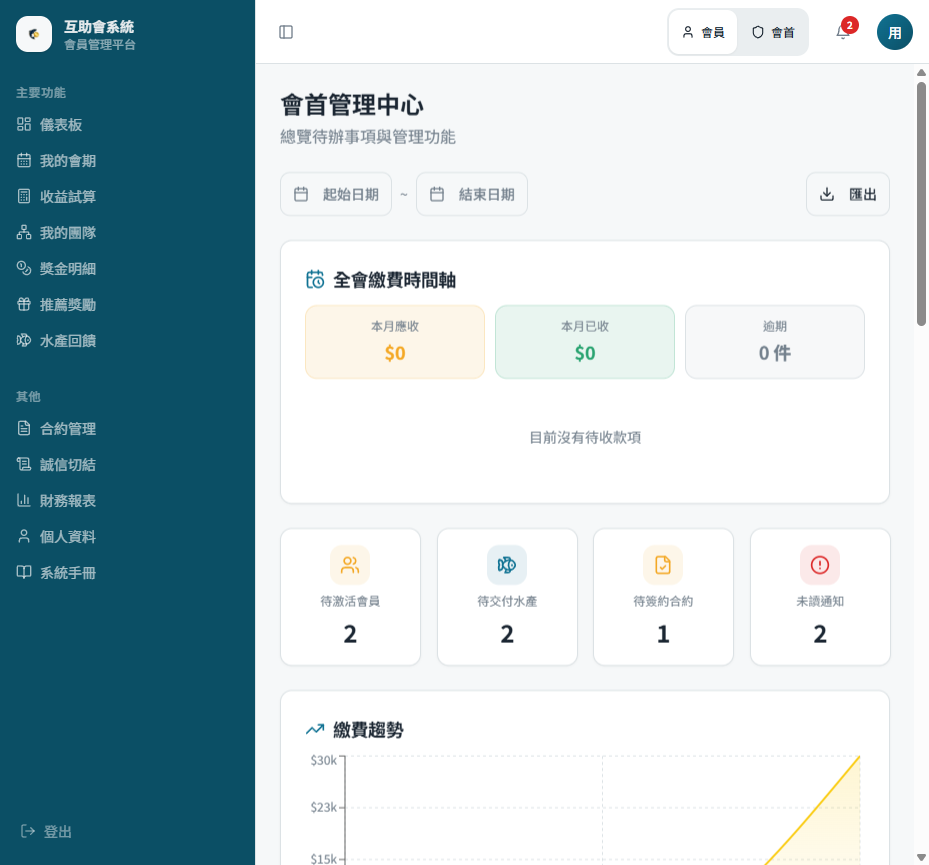Viewport: 929px width, 865px height.
Task: Open 收益試算 menu item
Action: [x=127, y=196]
